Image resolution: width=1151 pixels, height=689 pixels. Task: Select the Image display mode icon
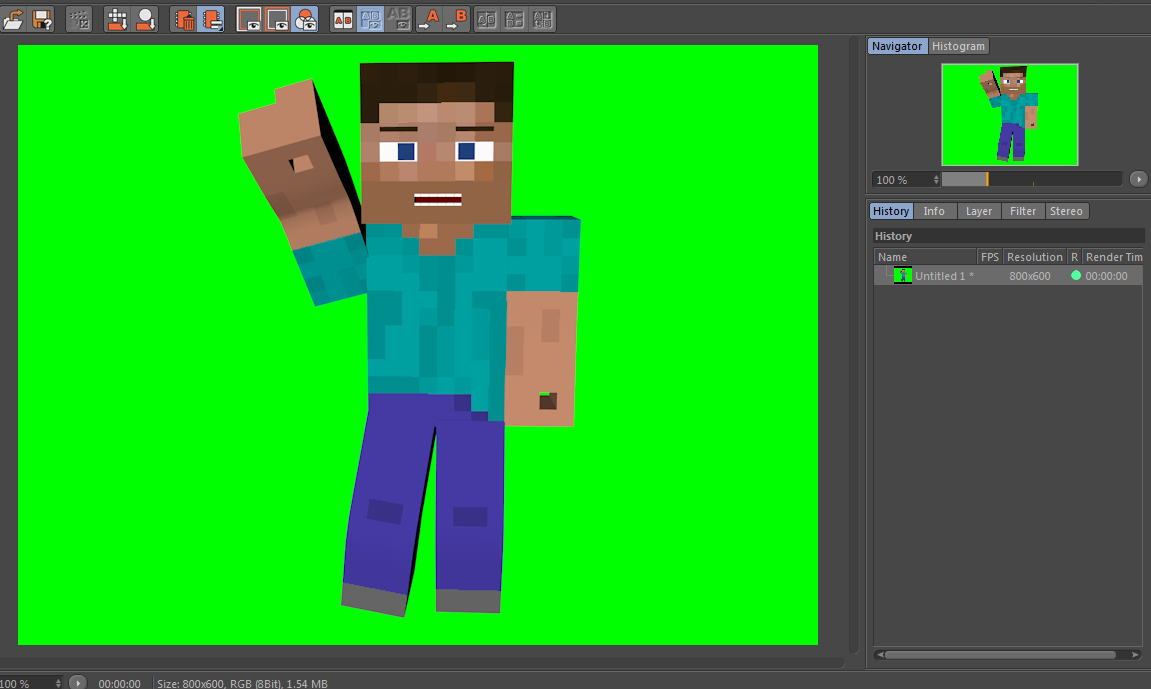(249, 19)
